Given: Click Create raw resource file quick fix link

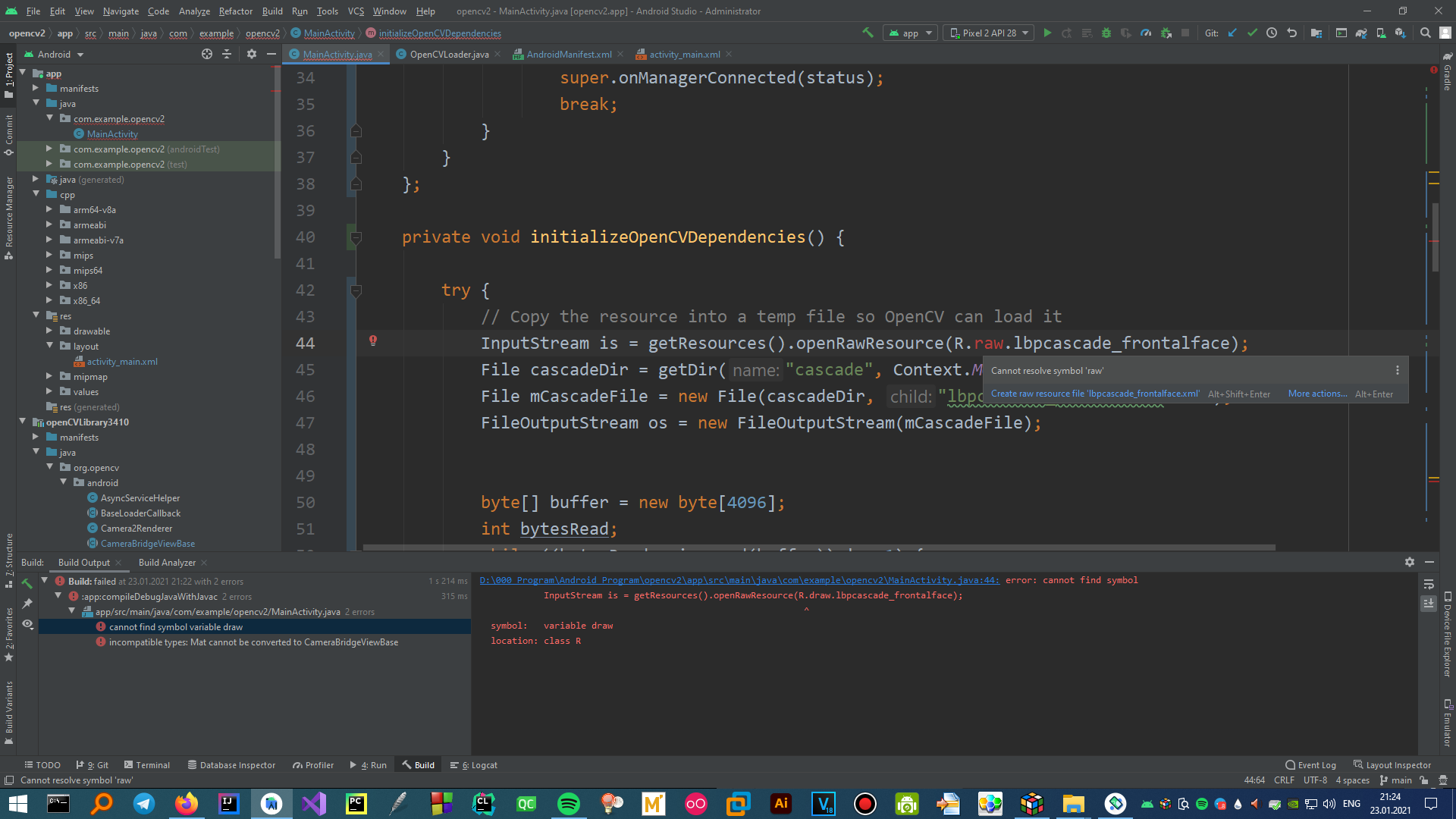Looking at the screenshot, I should [x=1095, y=394].
